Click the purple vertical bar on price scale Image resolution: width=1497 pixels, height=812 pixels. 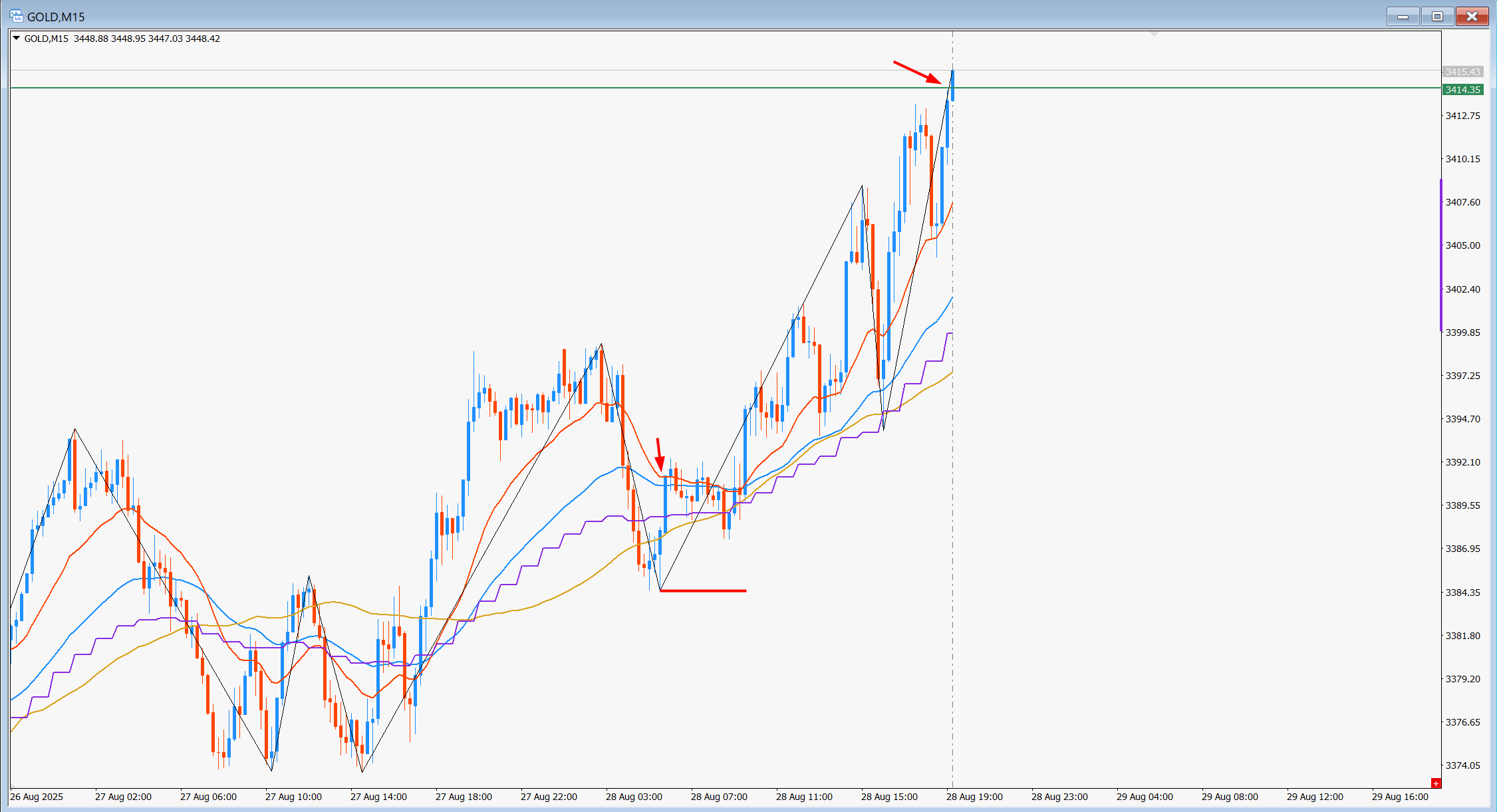coord(1441,255)
